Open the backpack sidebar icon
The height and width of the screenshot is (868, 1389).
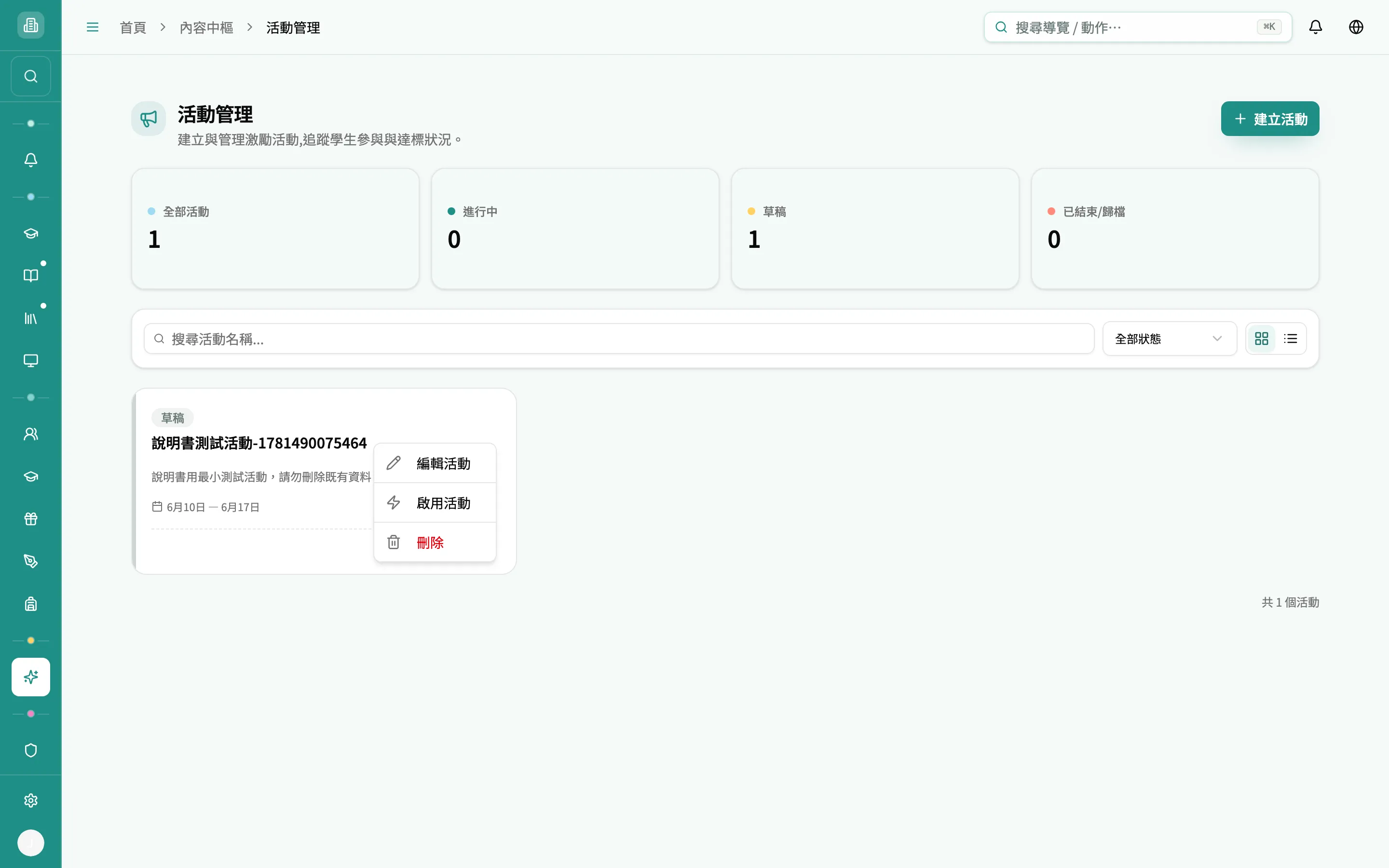30,604
